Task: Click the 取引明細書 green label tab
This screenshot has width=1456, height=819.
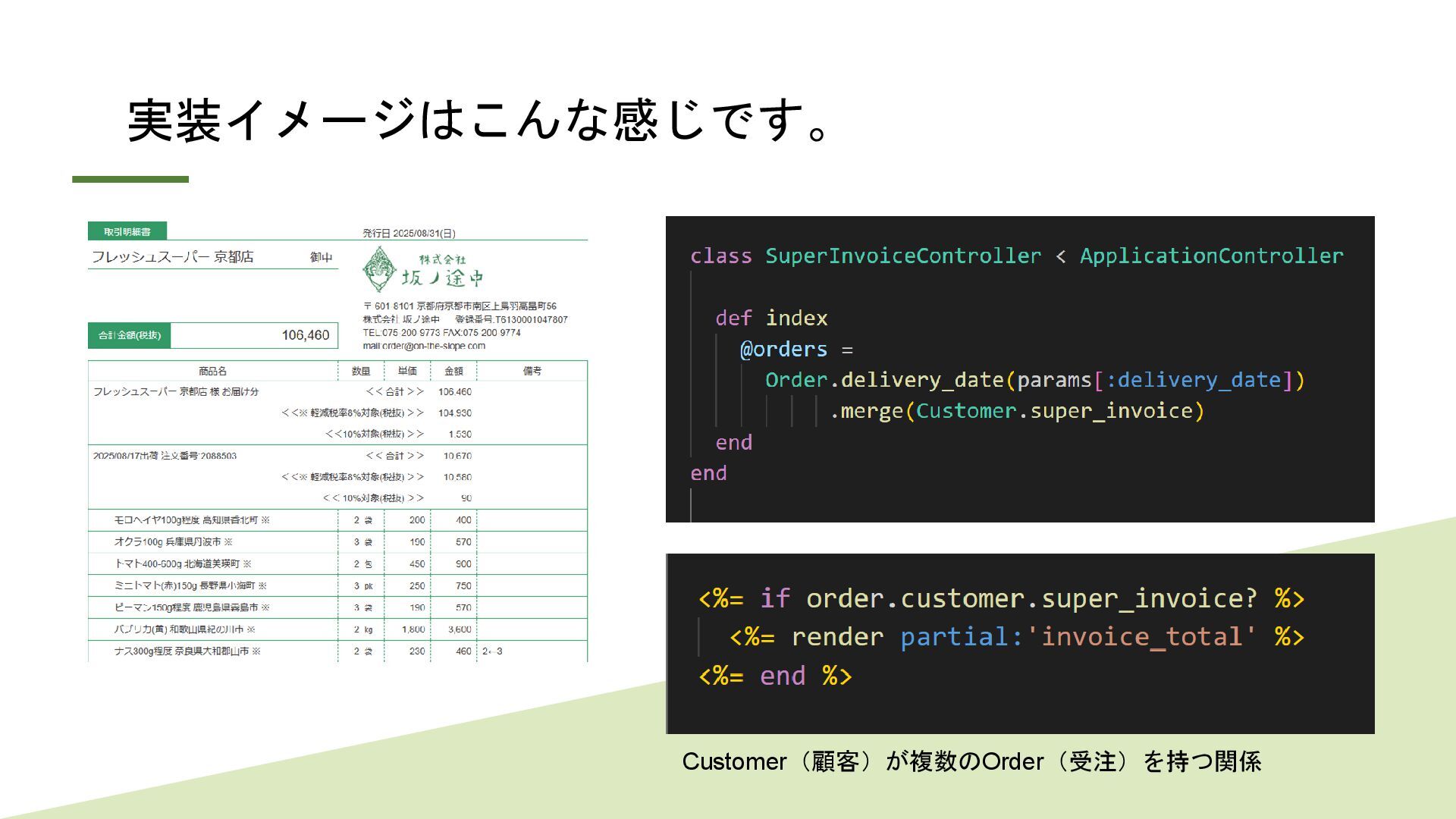Action: [x=127, y=231]
